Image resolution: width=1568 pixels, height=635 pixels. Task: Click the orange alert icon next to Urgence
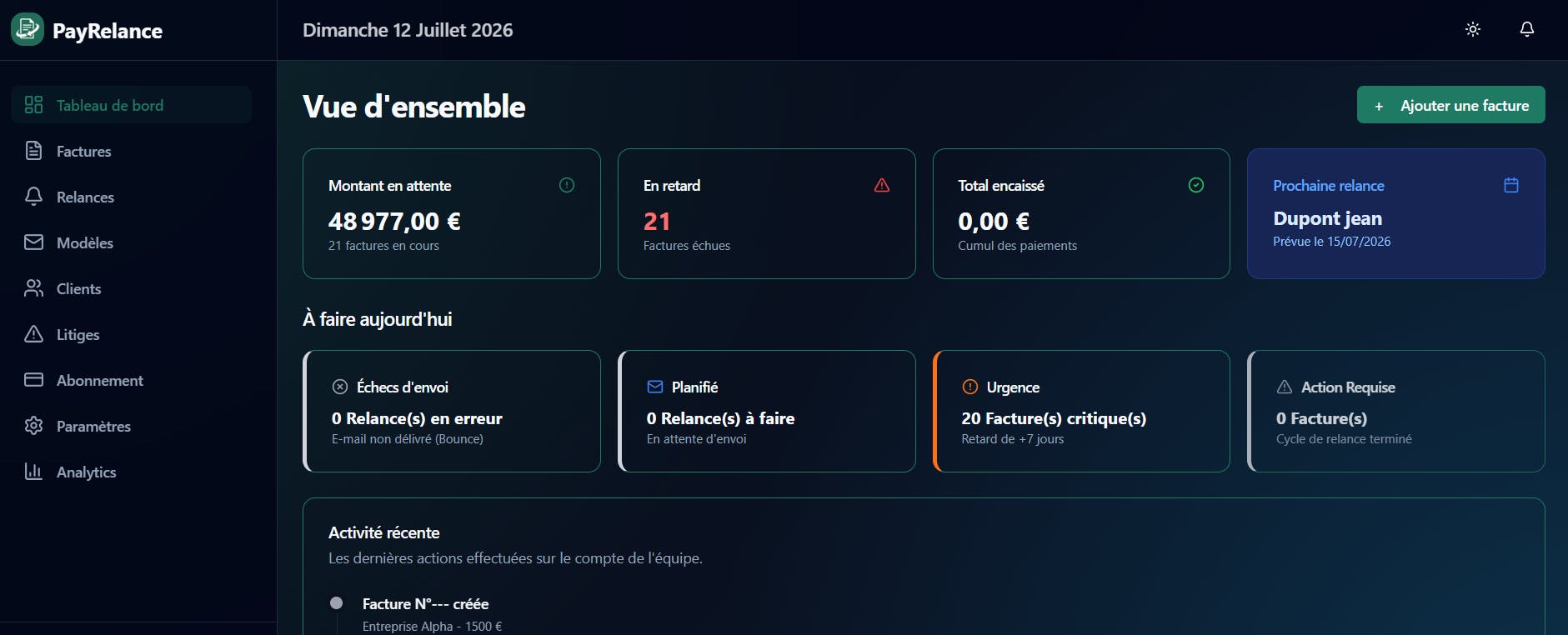point(970,387)
